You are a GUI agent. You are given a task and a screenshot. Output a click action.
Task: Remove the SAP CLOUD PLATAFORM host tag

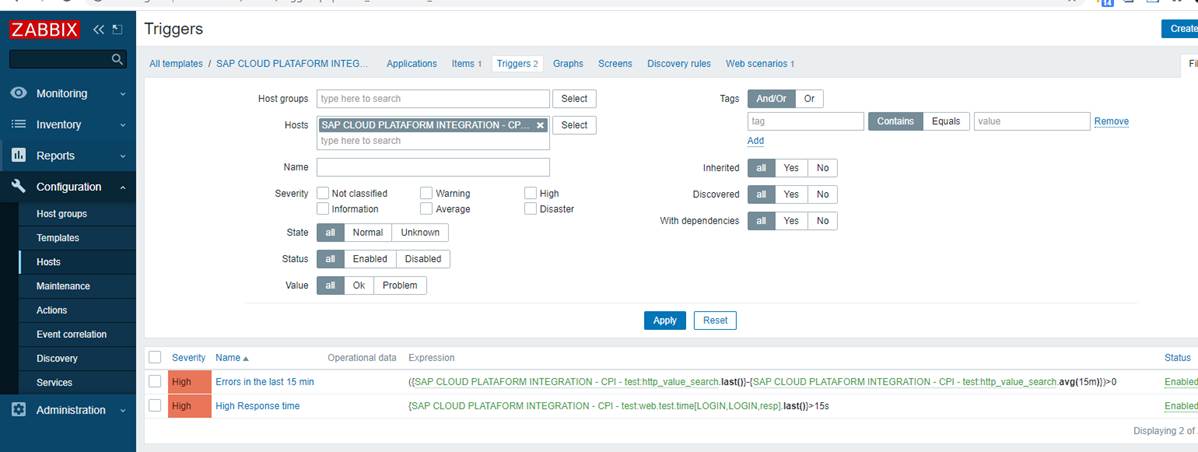[x=540, y=125]
